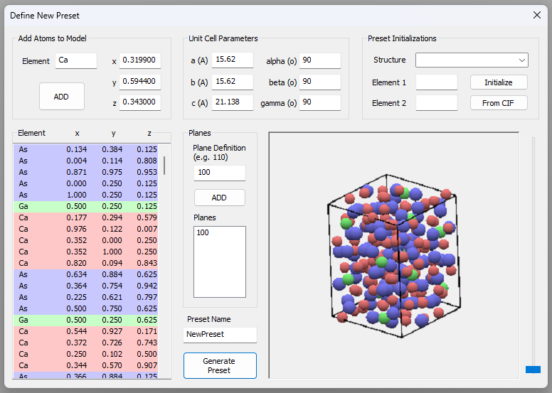Click the Initialize button
This screenshot has height=393, width=552.
tap(498, 82)
